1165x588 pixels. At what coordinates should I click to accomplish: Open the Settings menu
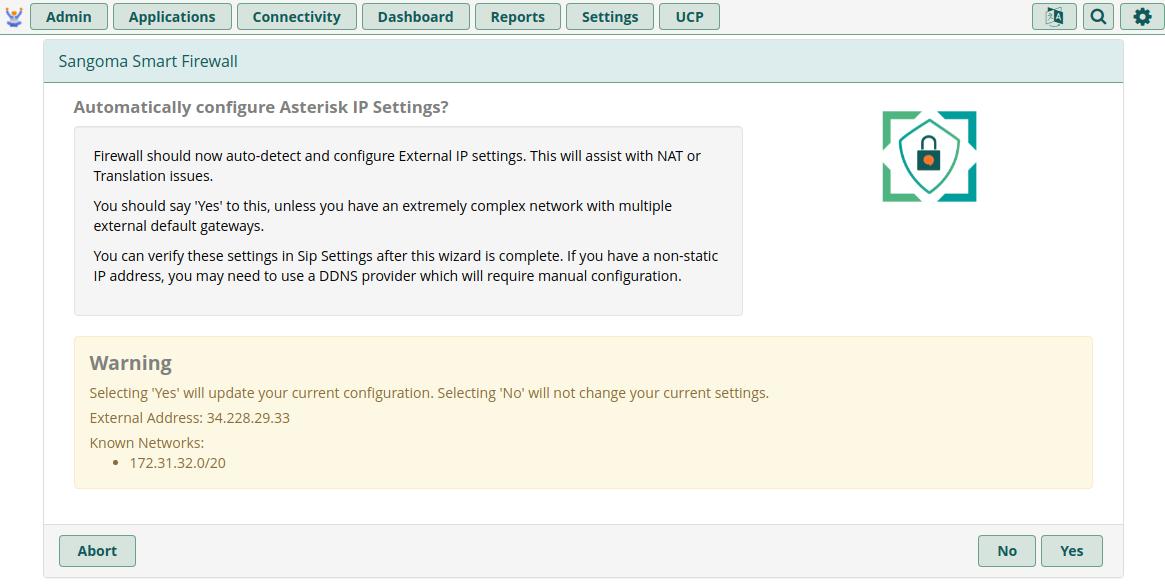pyautogui.click(x=610, y=17)
